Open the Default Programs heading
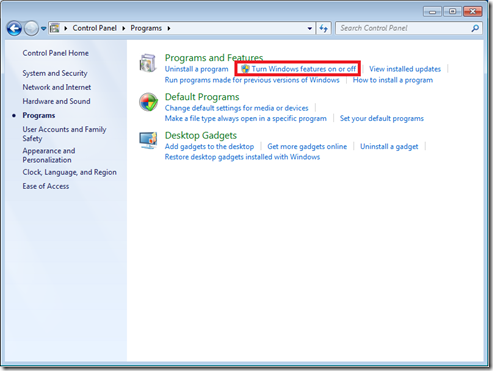Screen dimensions: 493x371 [202, 97]
